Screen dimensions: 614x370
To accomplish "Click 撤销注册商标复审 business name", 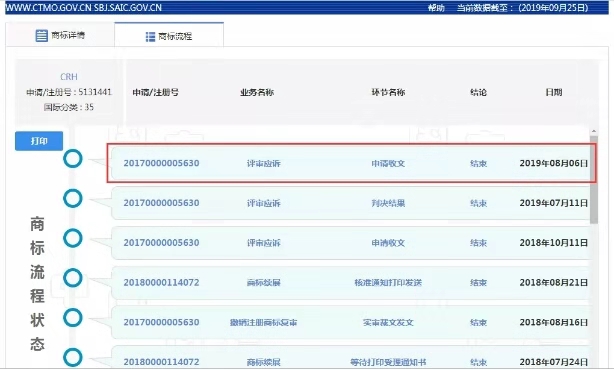I will coord(263,322).
